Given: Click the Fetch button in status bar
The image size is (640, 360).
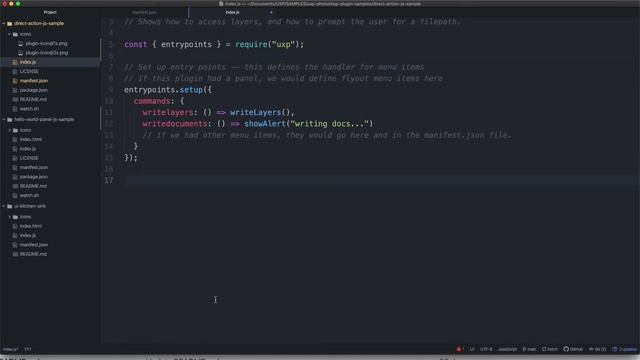Looking at the screenshot, I should pos(550,349).
